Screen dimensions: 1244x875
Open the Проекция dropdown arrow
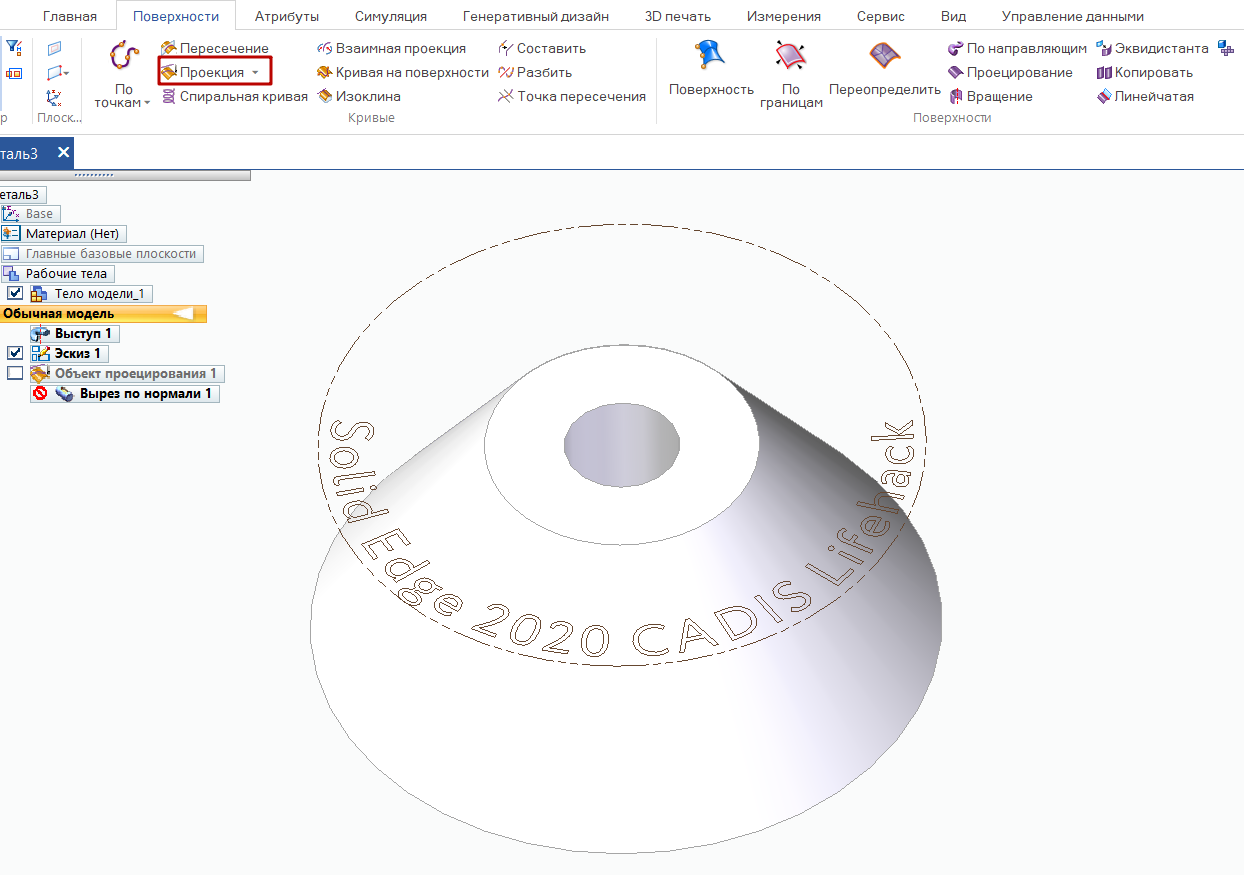[x=255, y=73]
